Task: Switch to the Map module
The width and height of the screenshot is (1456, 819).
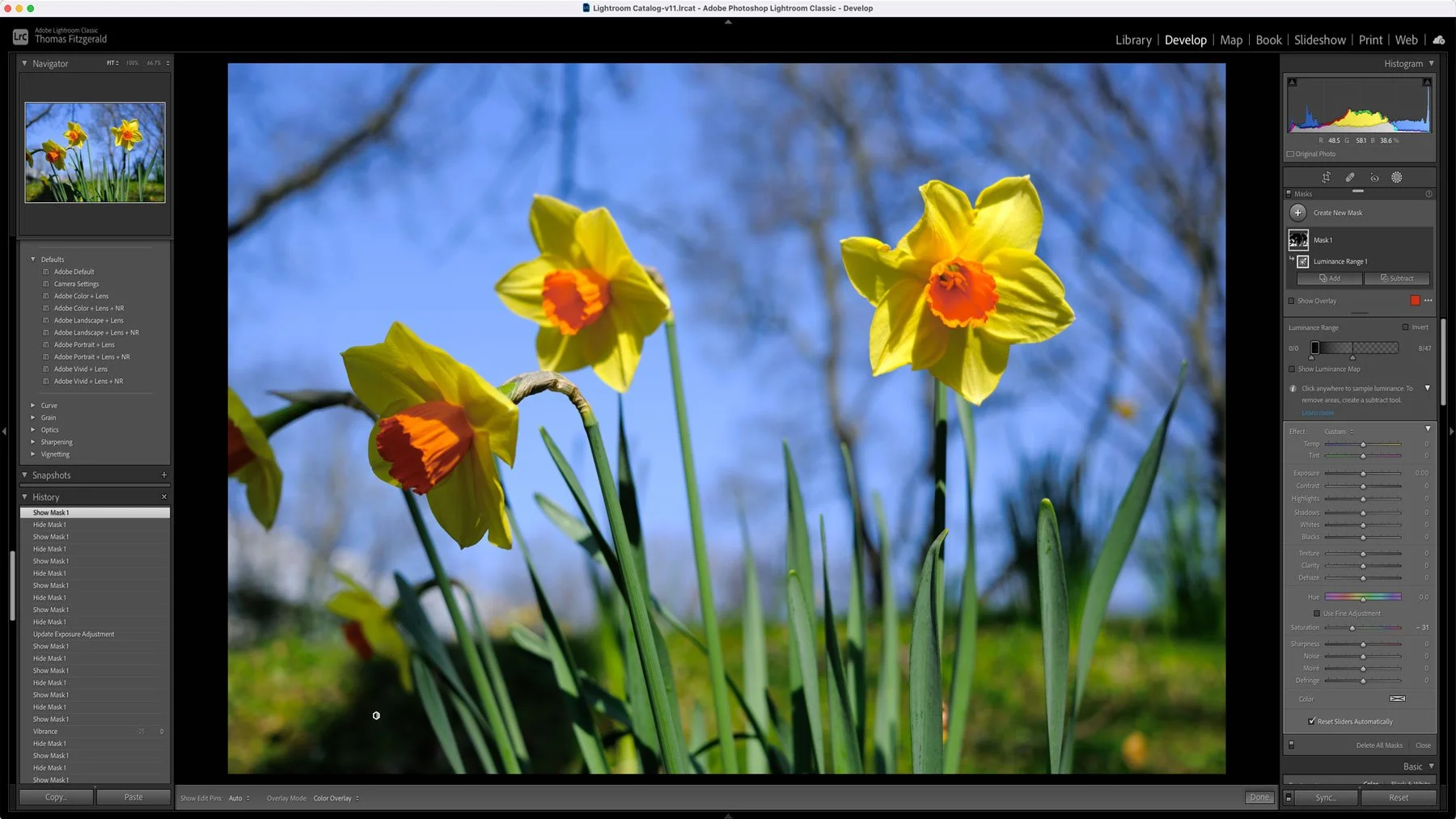Action: tap(1231, 40)
